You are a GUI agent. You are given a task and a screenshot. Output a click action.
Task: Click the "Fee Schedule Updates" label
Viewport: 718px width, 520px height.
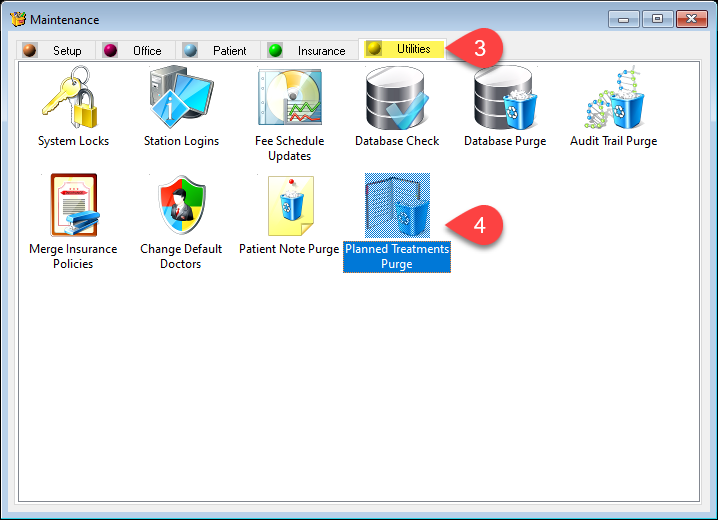click(x=289, y=148)
